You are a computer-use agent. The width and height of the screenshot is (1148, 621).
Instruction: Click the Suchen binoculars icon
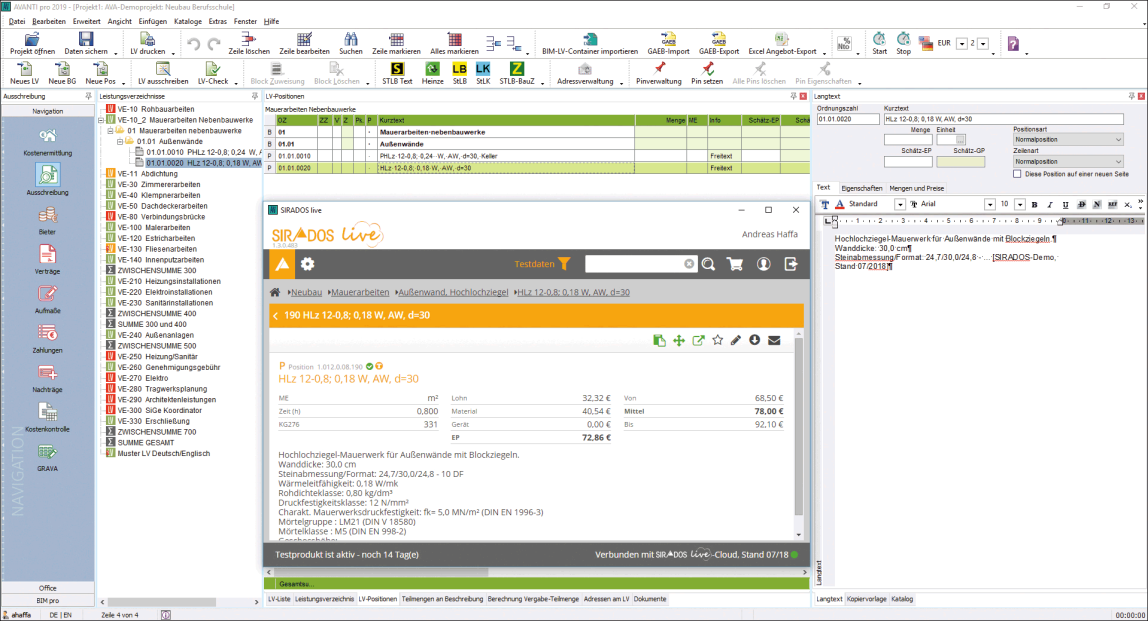click(351, 40)
